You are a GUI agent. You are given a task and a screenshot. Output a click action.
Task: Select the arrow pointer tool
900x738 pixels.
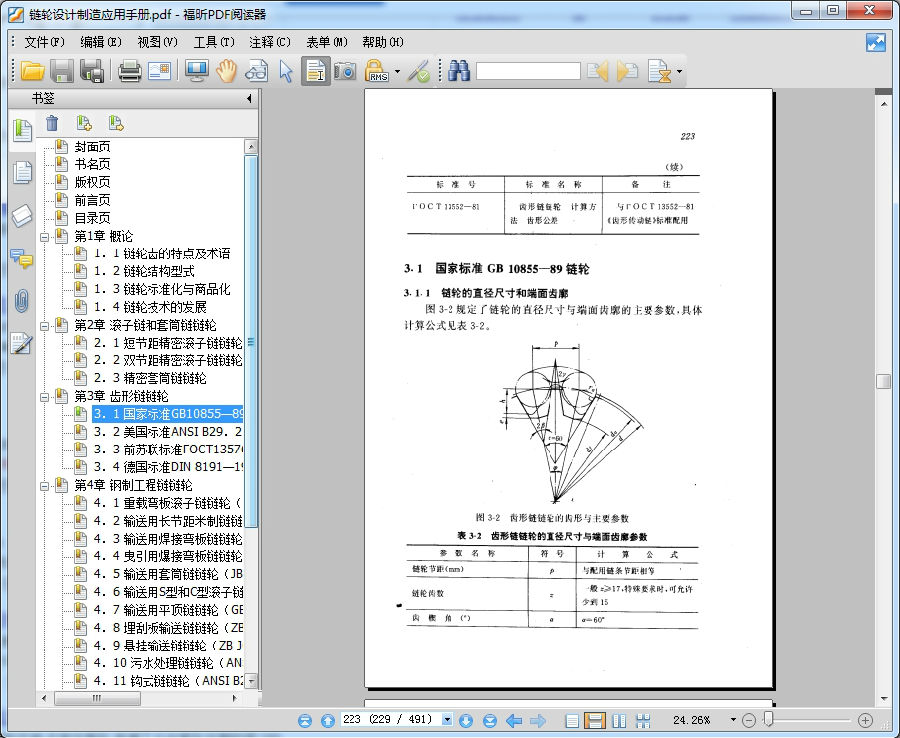(285, 71)
